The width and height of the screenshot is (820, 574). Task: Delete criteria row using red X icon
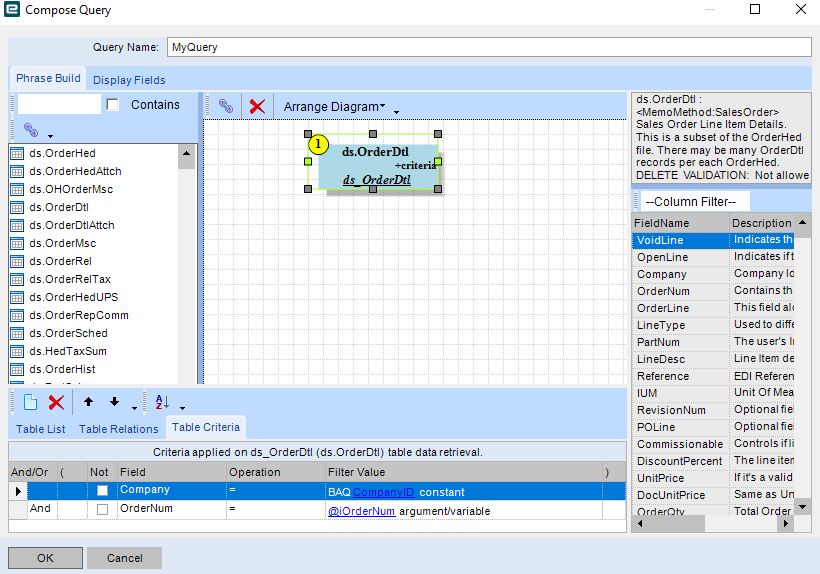pos(56,402)
